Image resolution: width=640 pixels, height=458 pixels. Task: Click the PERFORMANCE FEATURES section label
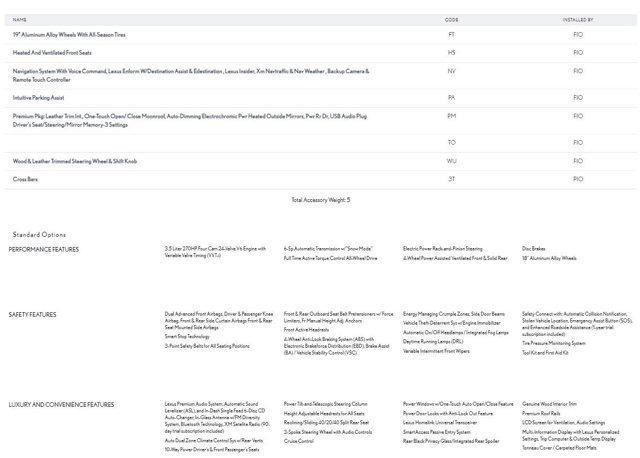tap(44, 247)
